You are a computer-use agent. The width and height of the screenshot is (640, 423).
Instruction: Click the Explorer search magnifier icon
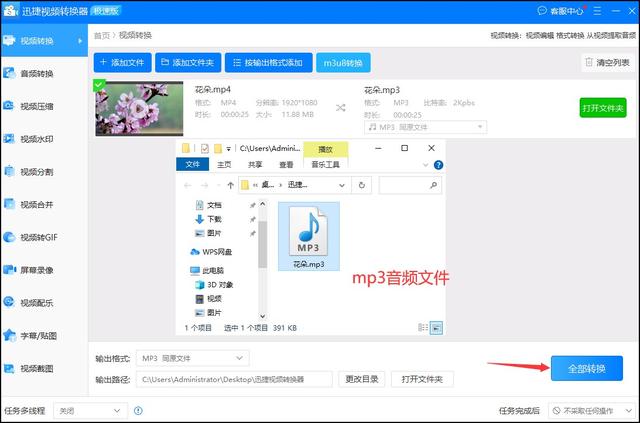click(x=433, y=185)
